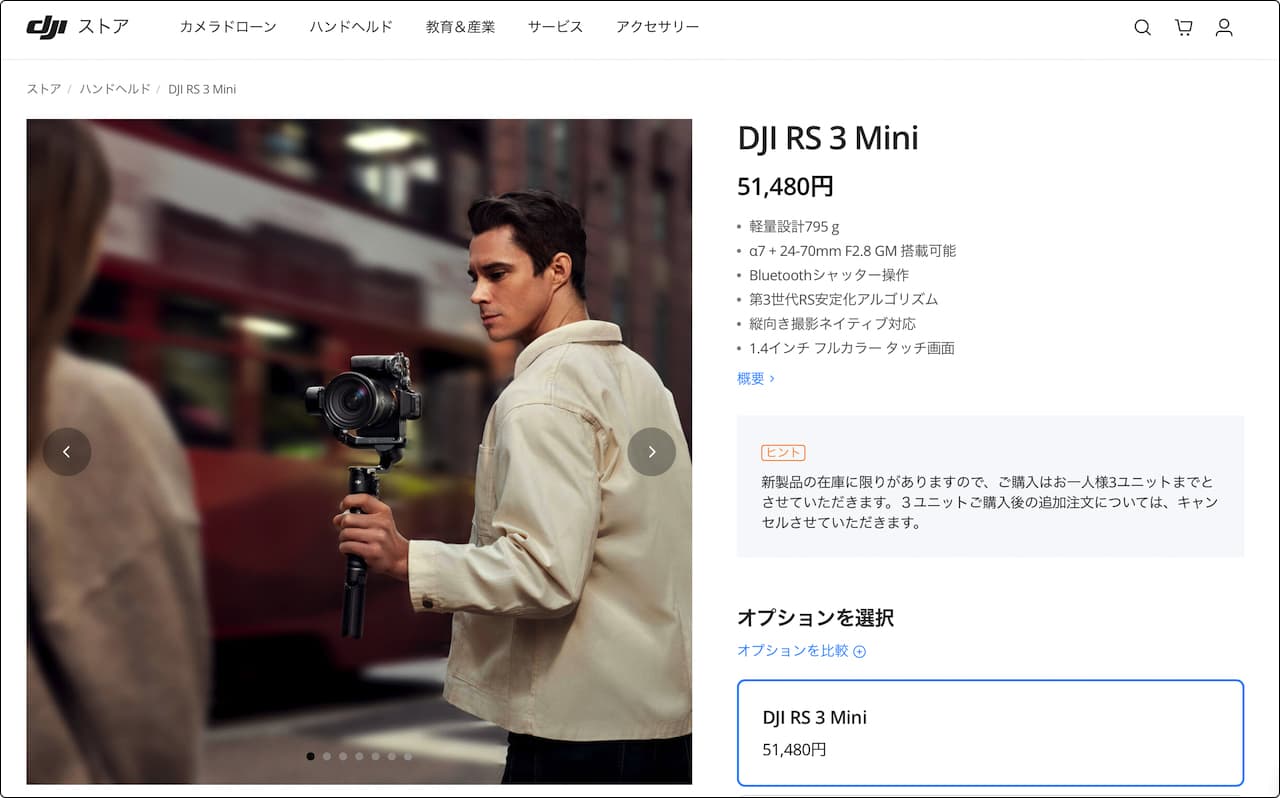Go to ストア link beside DJI logo

pyautogui.click(x=103, y=27)
